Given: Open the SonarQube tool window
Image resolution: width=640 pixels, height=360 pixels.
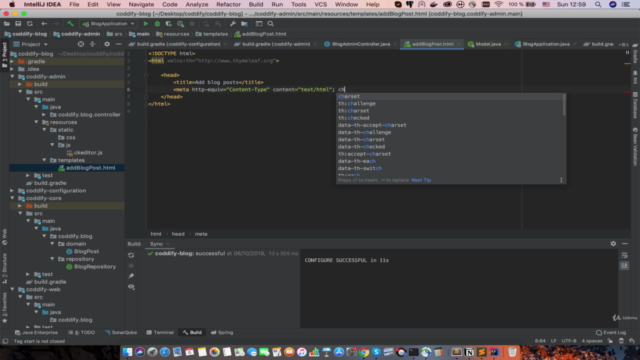Looking at the screenshot, I should coord(121,333).
